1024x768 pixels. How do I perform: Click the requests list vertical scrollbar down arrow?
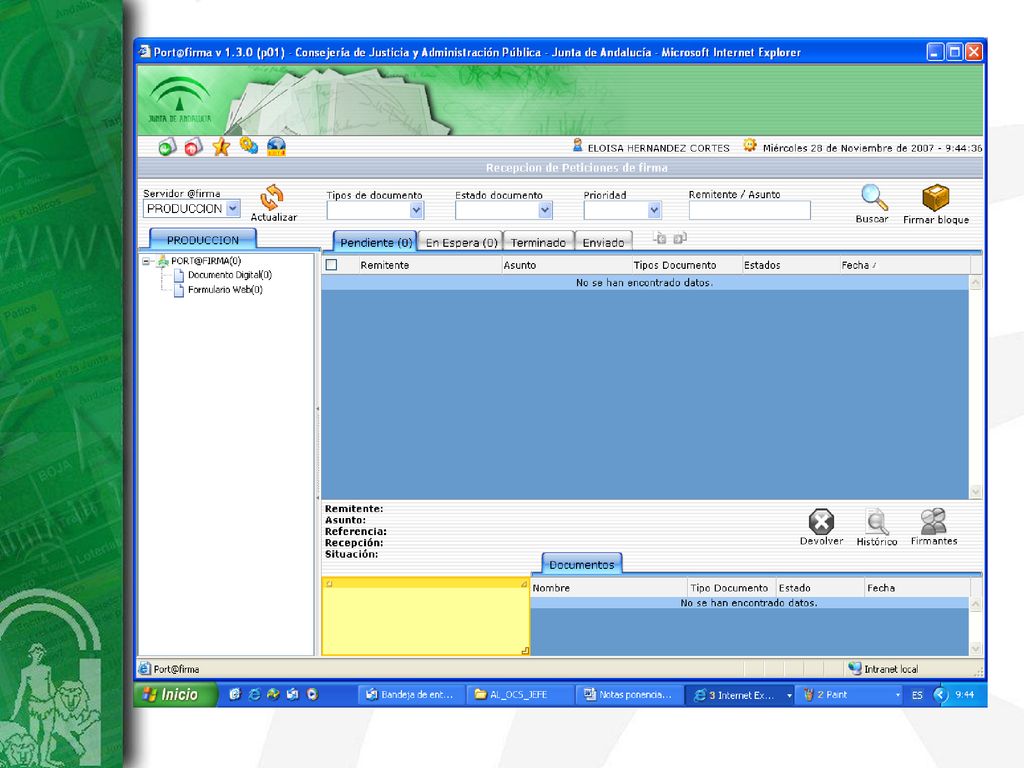click(x=976, y=491)
